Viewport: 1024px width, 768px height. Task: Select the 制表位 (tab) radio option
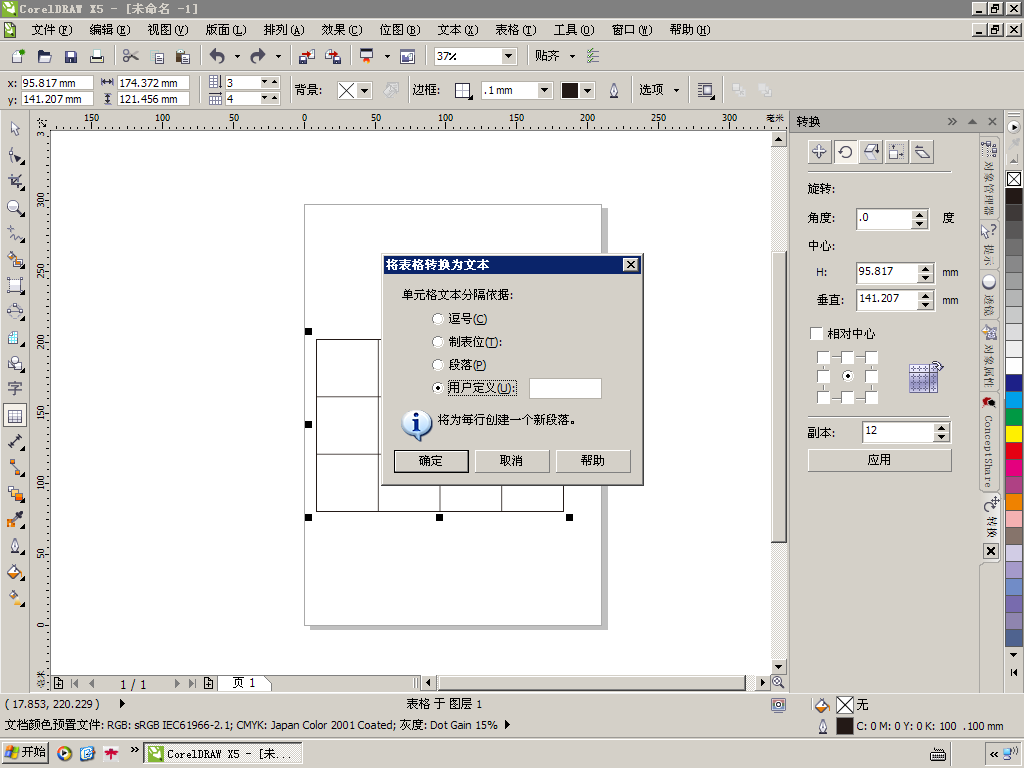[x=438, y=342]
